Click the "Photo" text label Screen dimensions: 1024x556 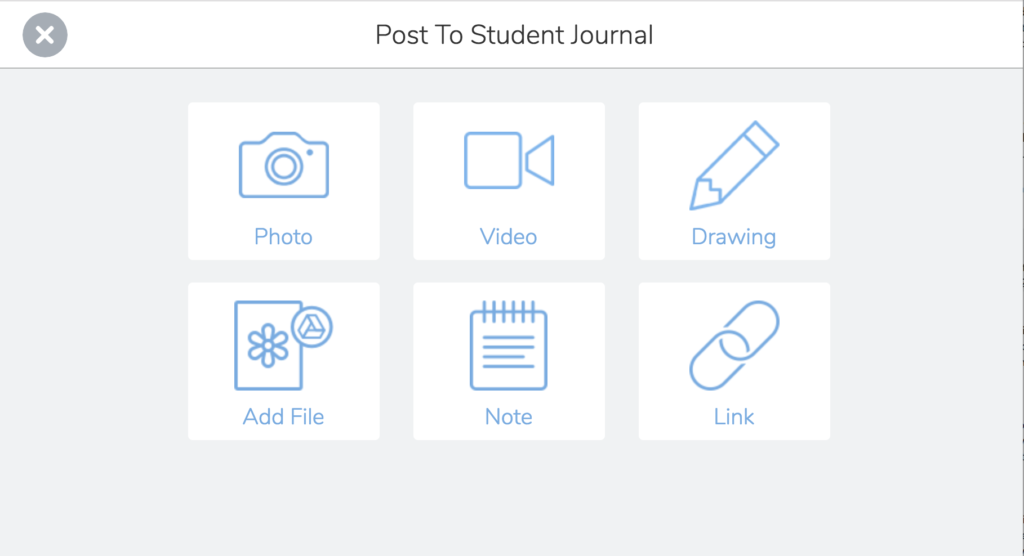[284, 237]
